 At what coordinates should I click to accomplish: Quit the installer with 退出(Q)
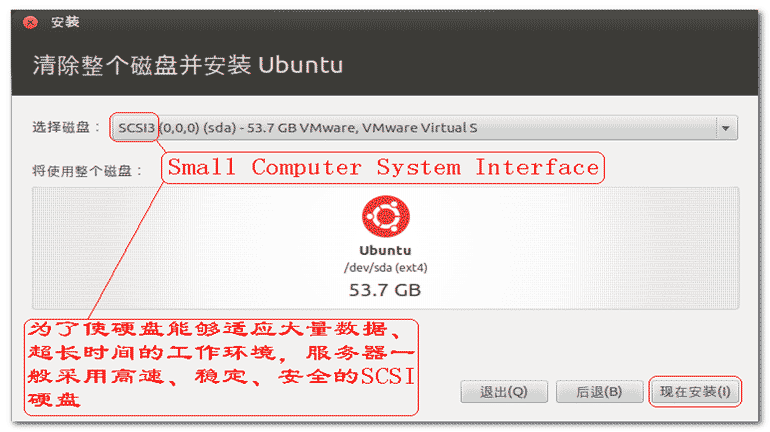[x=503, y=391]
